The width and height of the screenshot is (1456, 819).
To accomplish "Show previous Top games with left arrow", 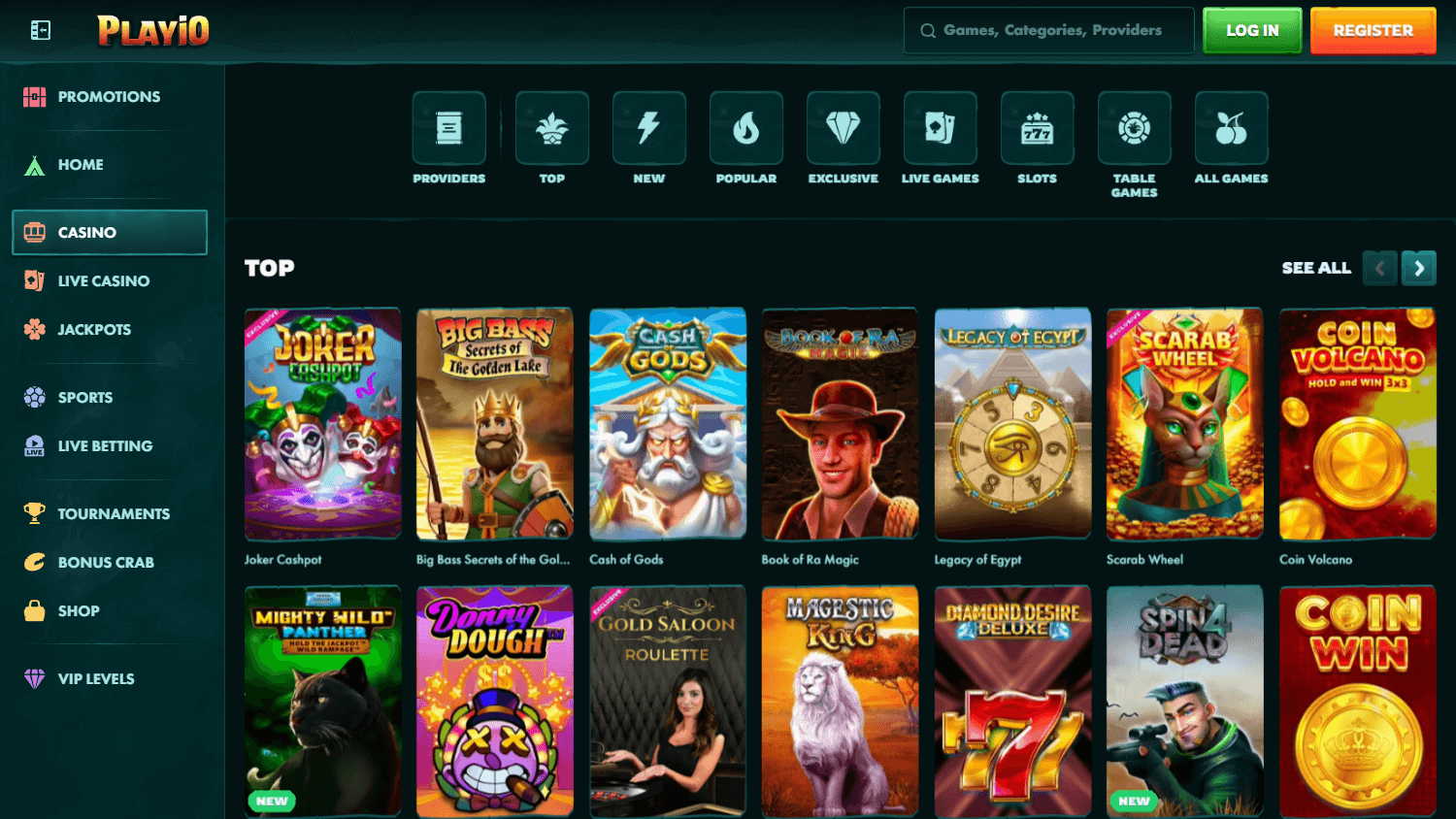I will click(x=1380, y=268).
